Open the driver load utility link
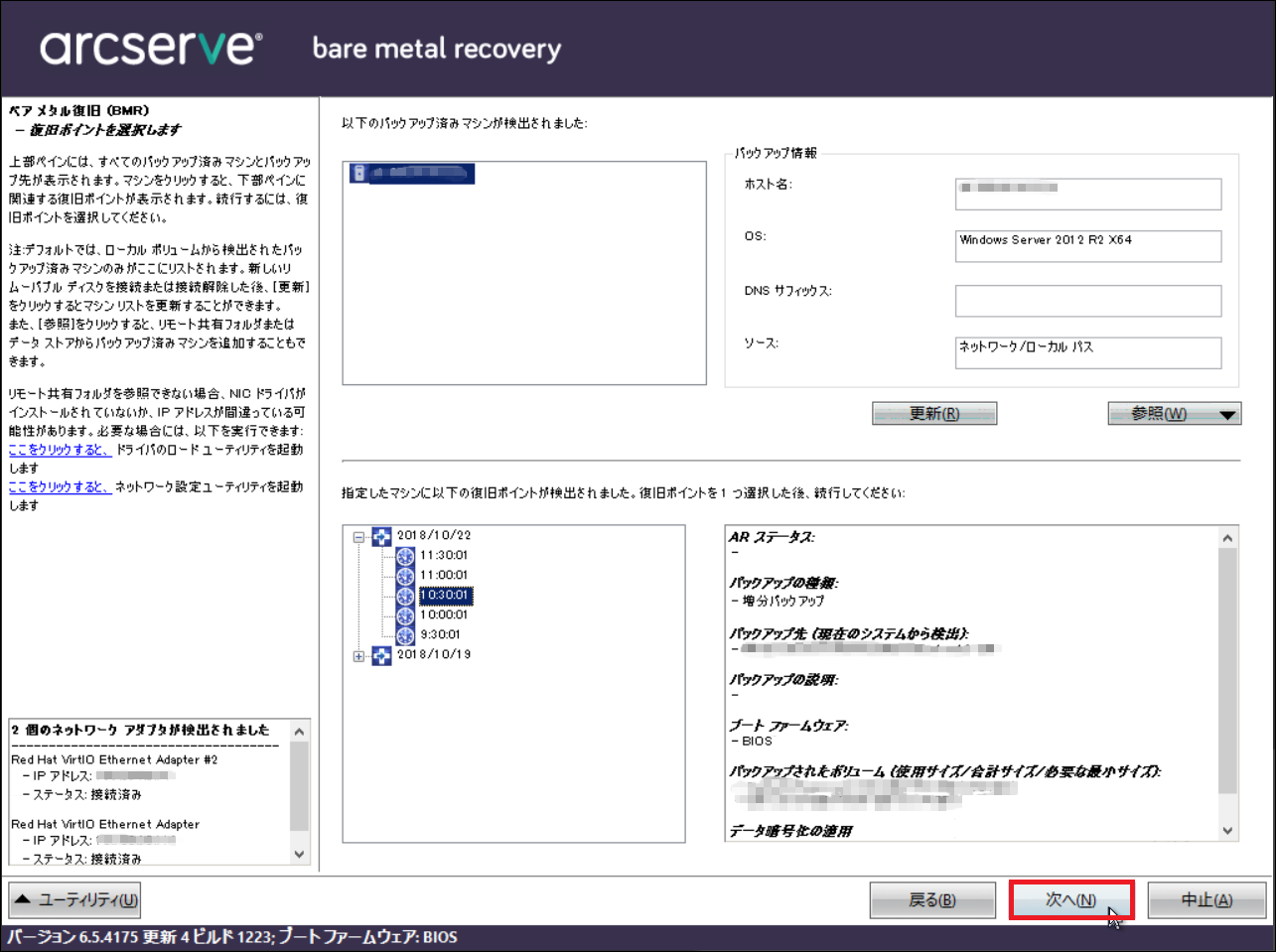The height and width of the screenshot is (952, 1276). click(60, 450)
